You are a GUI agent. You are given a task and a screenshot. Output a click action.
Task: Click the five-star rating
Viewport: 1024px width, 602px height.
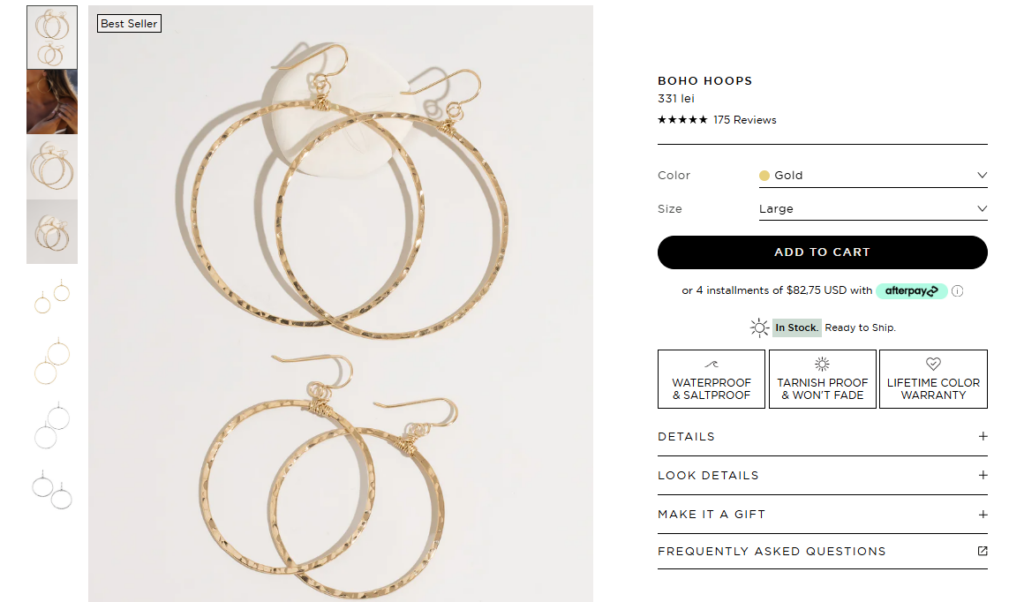coord(682,120)
